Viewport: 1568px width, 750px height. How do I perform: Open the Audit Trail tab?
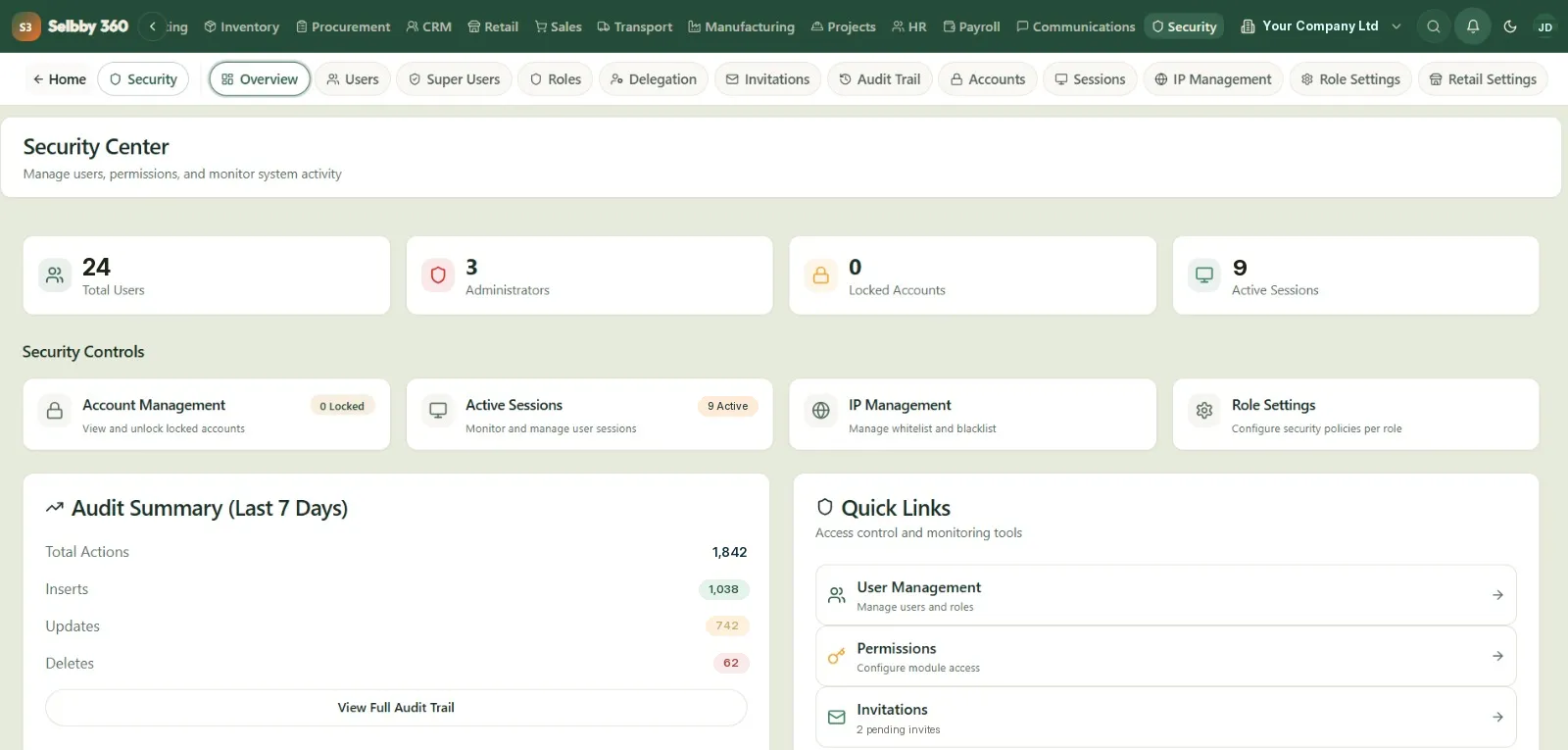(x=879, y=79)
